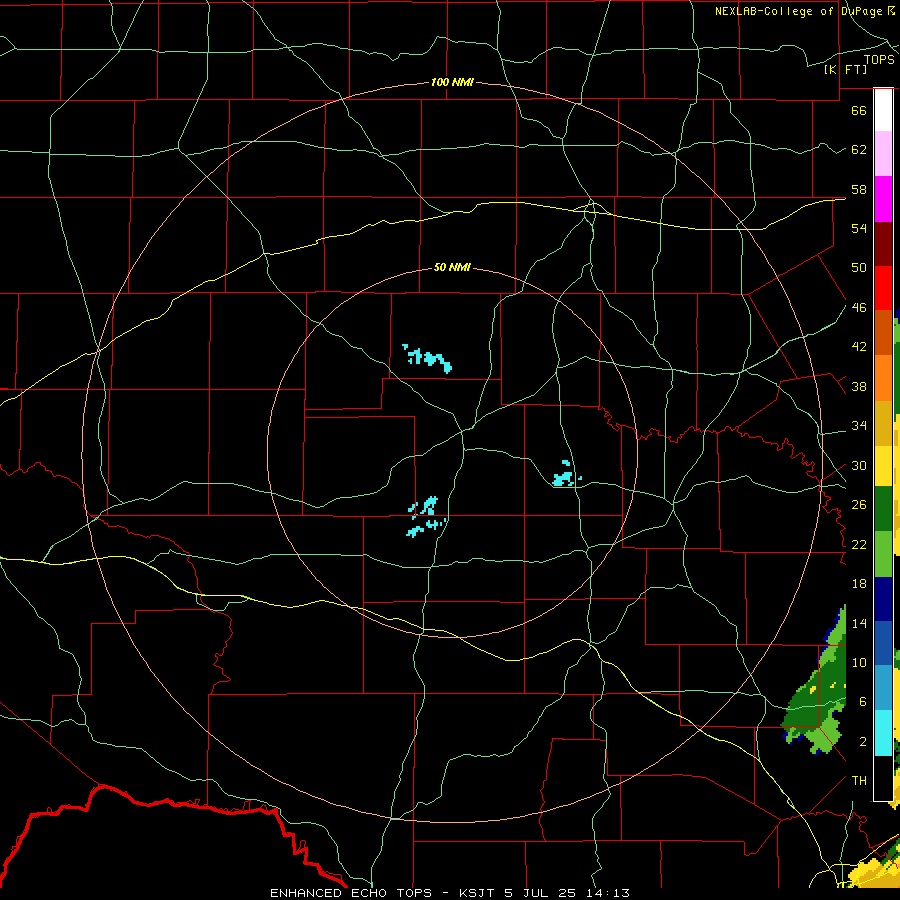Click the 100 NMI range ring label
Image resolution: width=900 pixels, height=900 pixels.
point(452,82)
